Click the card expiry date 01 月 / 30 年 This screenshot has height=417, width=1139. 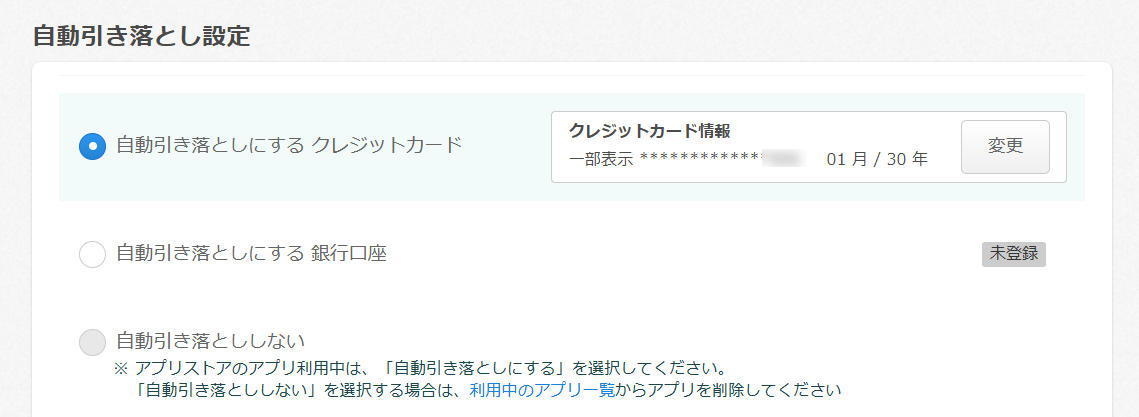877,159
